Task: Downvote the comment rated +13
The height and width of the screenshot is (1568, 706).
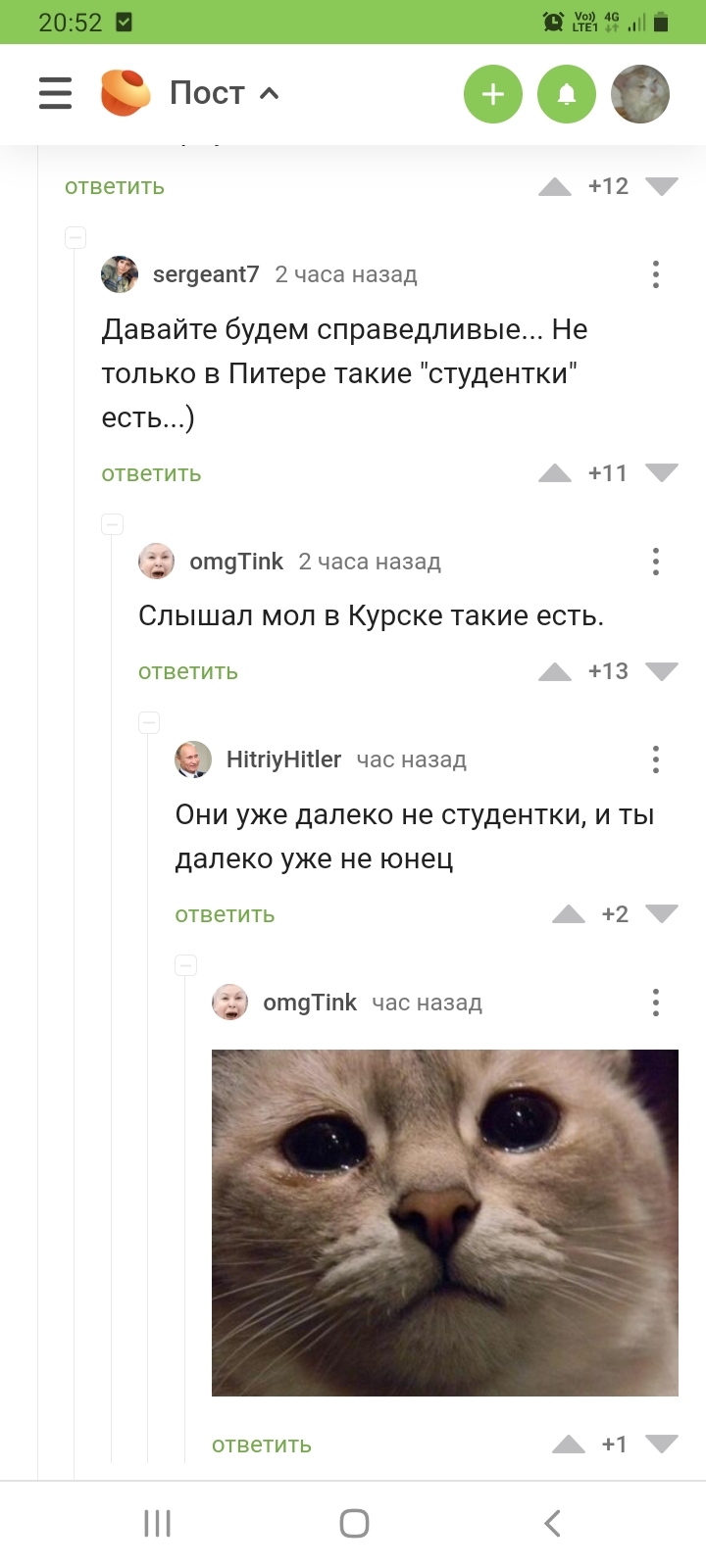Action: [662, 671]
